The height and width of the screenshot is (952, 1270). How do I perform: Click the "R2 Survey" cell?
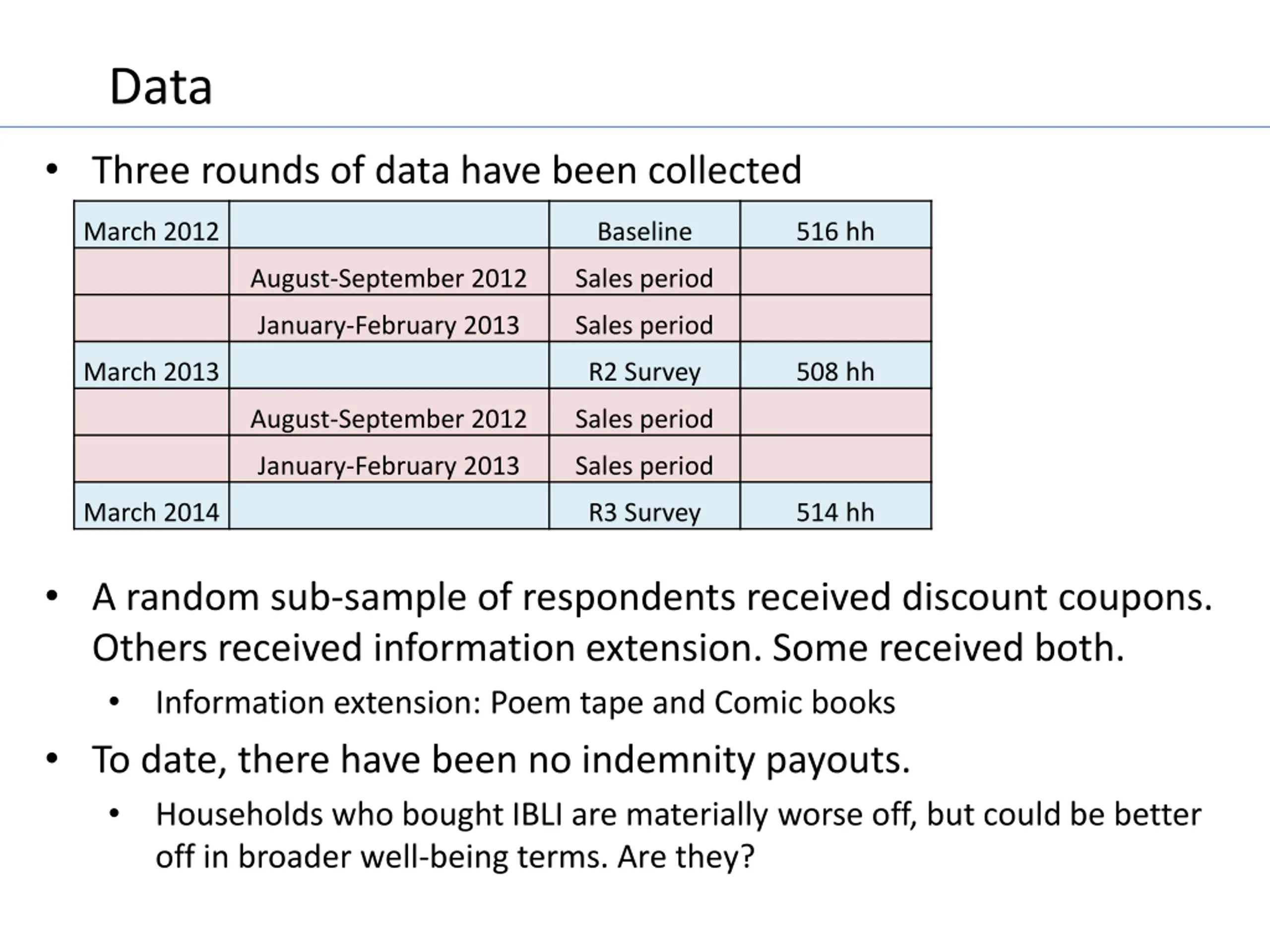(644, 371)
